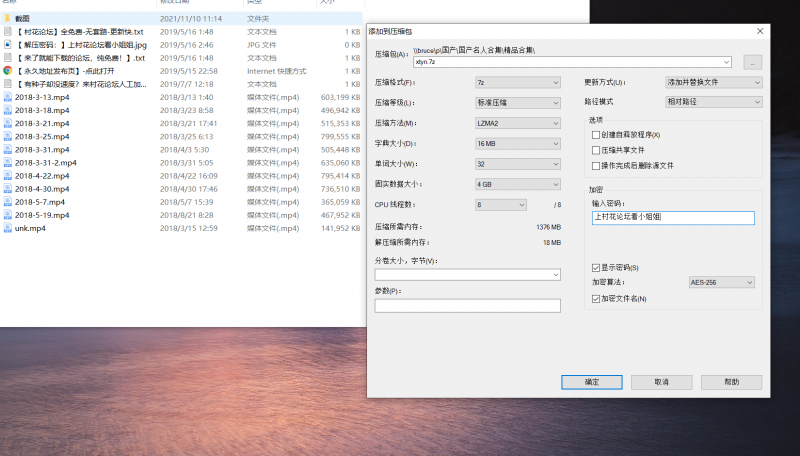Select the Chrome shortcut icon in file list
The height and width of the screenshot is (456, 800).
tap(7, 71)
